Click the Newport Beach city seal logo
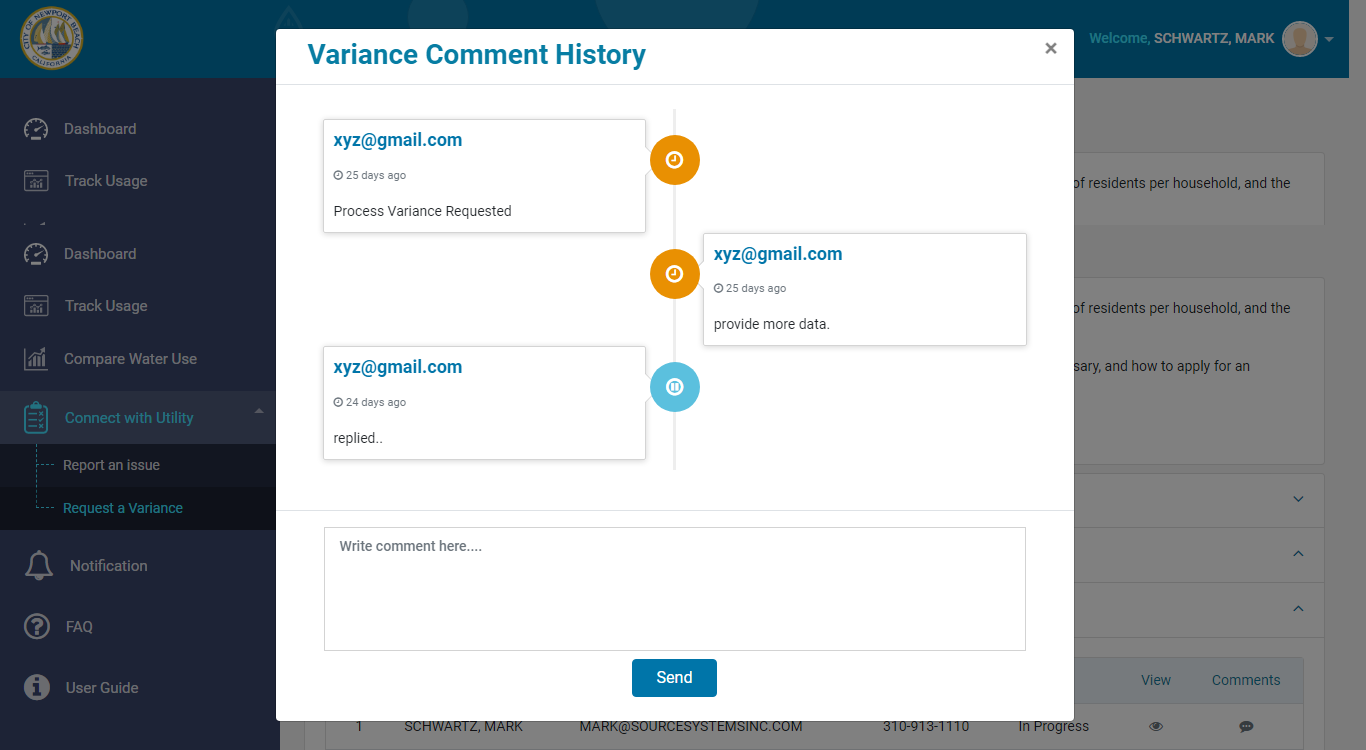 (51, 38)
